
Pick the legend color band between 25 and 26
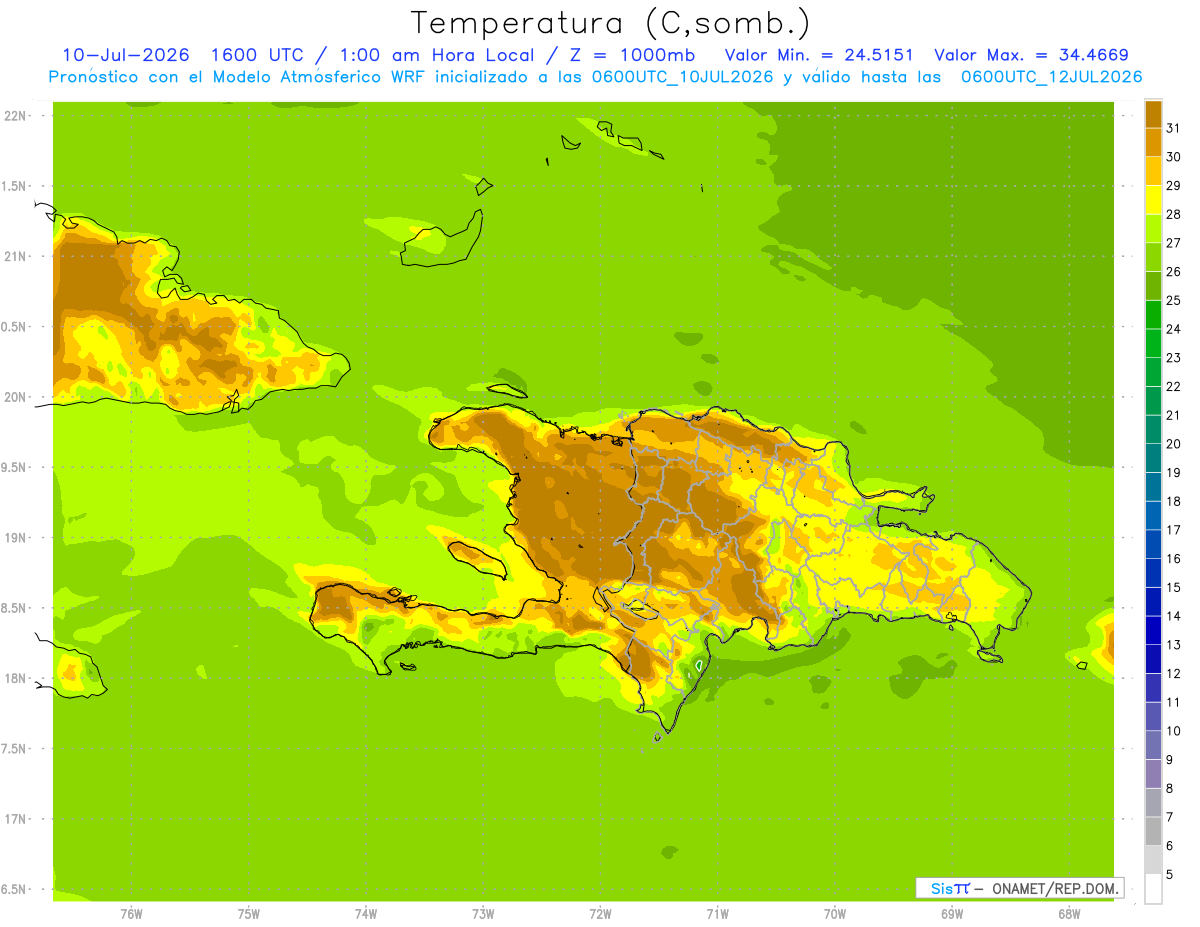(1153, 286)
